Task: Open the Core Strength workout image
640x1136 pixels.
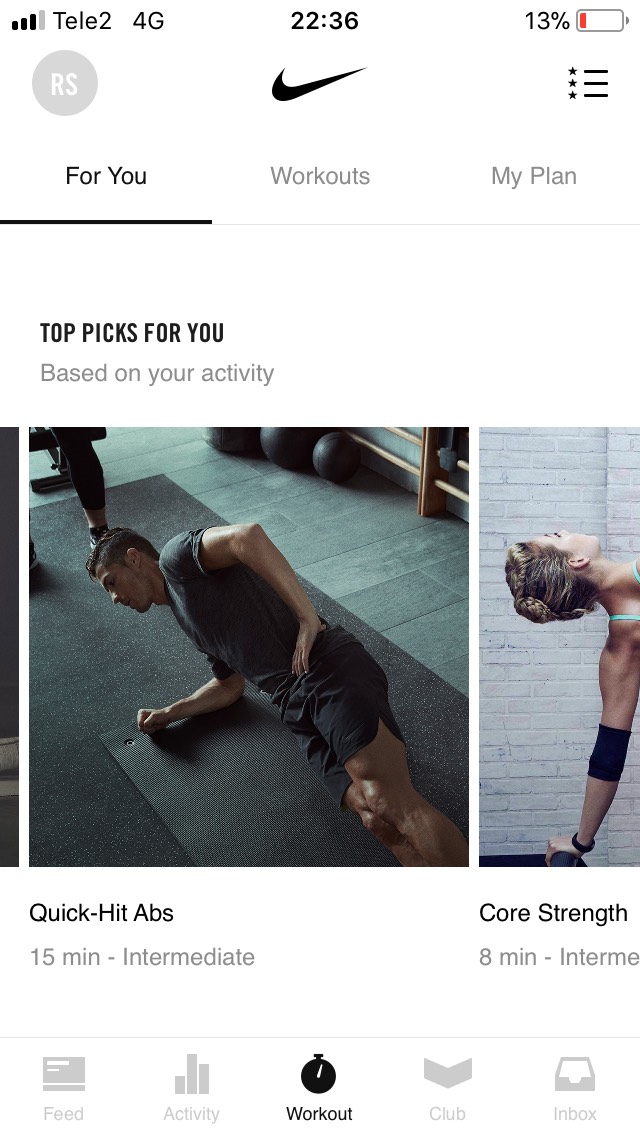Action: [x=560, y=647]
